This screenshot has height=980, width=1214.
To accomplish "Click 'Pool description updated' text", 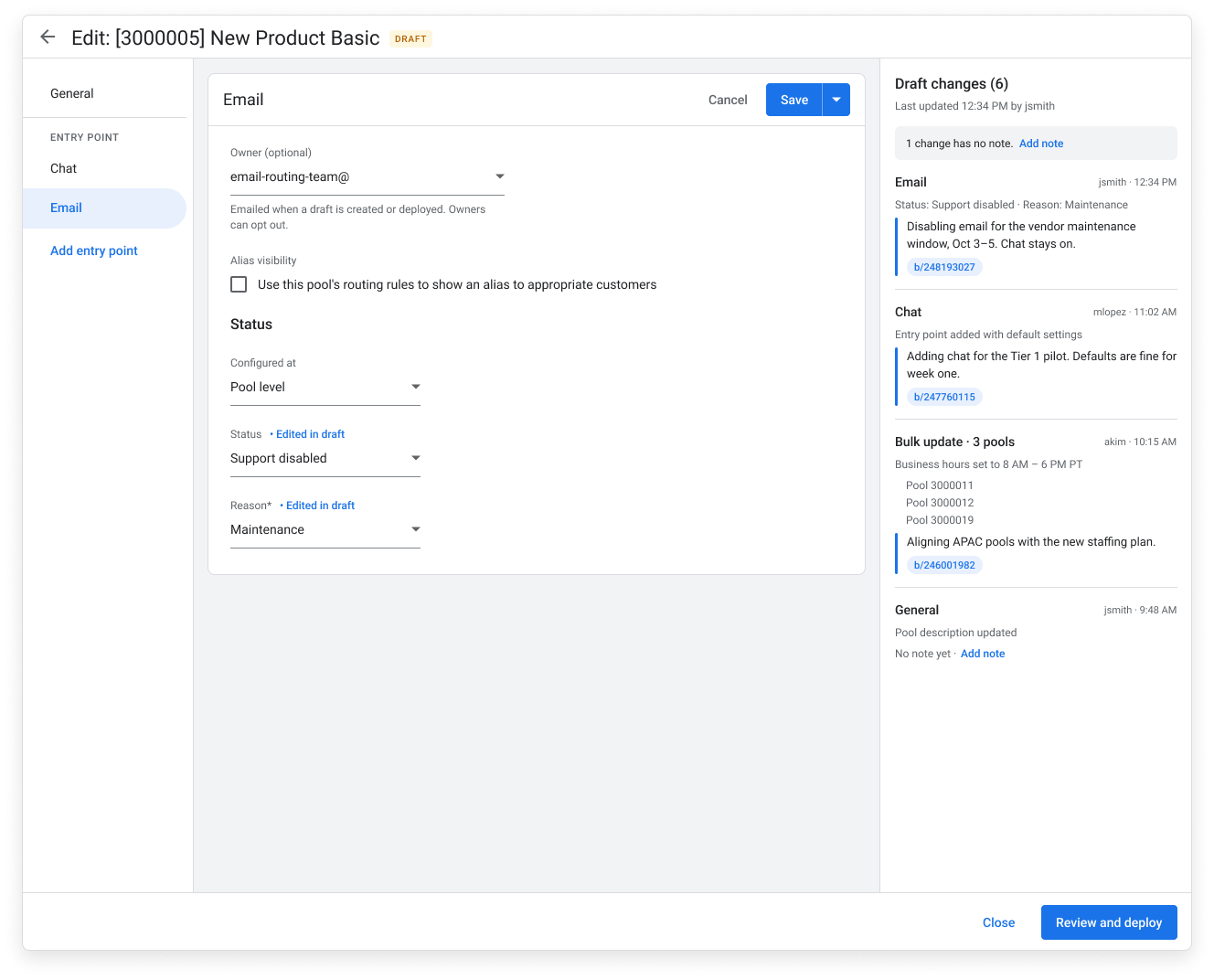I will (x=955, y=633).
